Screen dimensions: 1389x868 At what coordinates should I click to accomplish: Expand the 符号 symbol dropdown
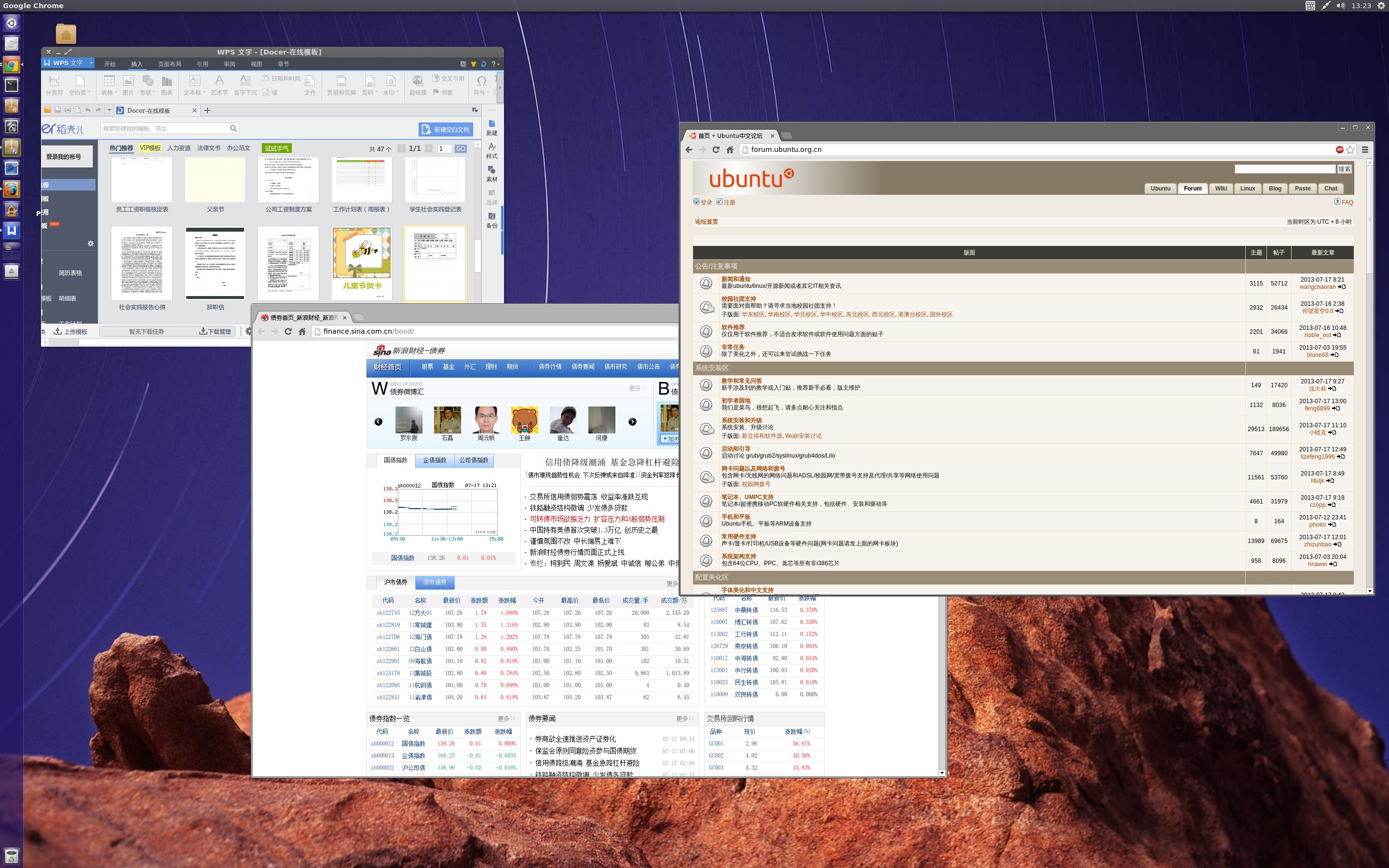tap(488, 92)
